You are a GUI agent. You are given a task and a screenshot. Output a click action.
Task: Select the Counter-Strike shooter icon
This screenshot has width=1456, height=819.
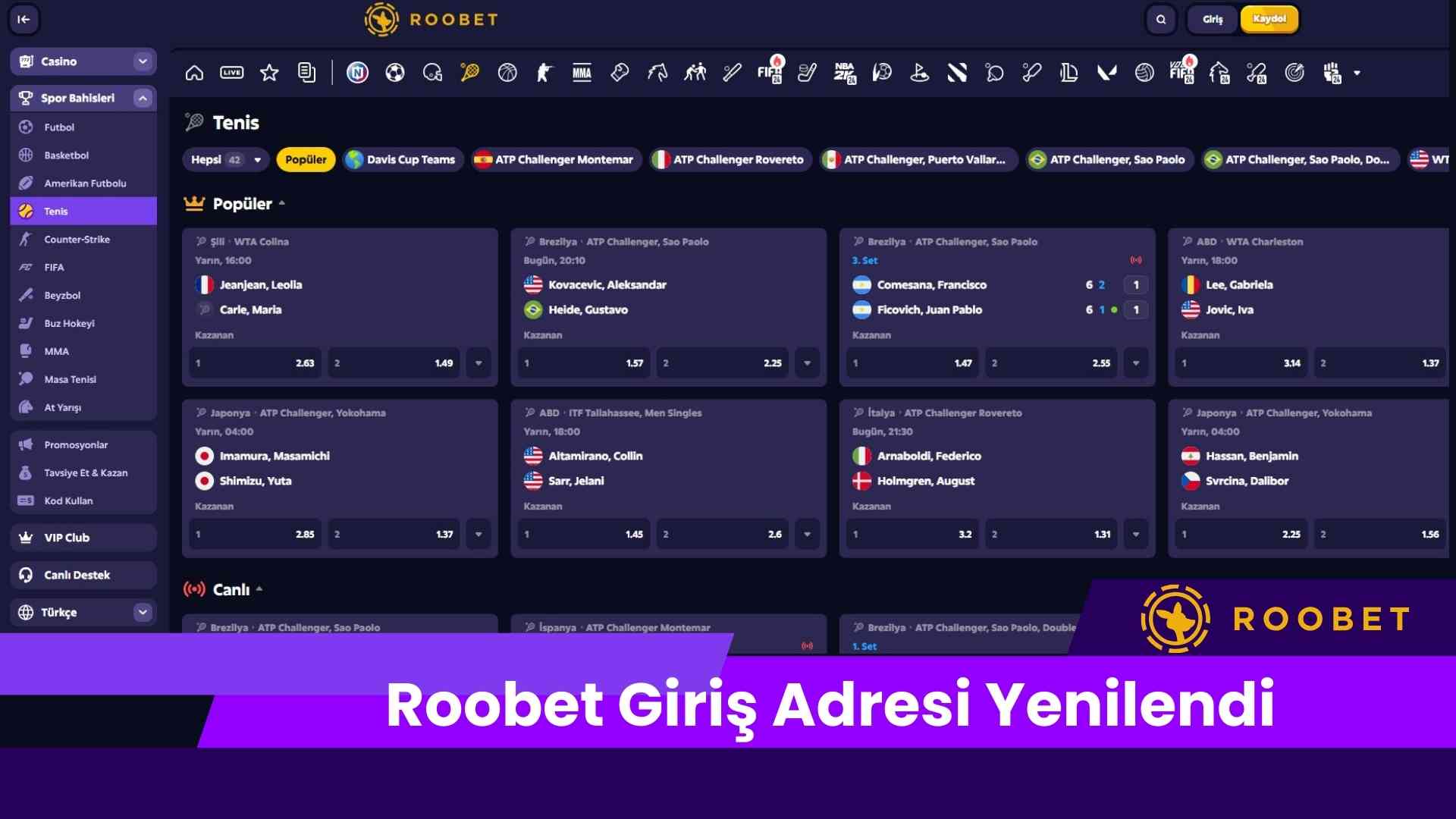(544, 73)
